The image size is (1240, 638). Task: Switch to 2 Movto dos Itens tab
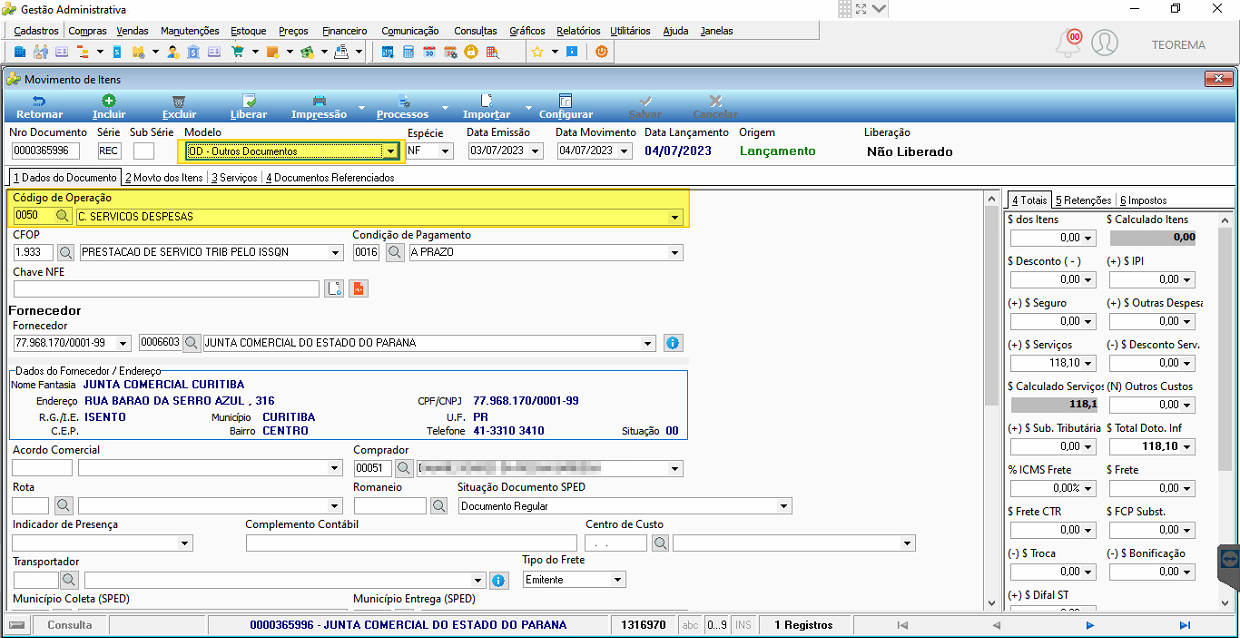pyautogui.click(x=164, y=177)
